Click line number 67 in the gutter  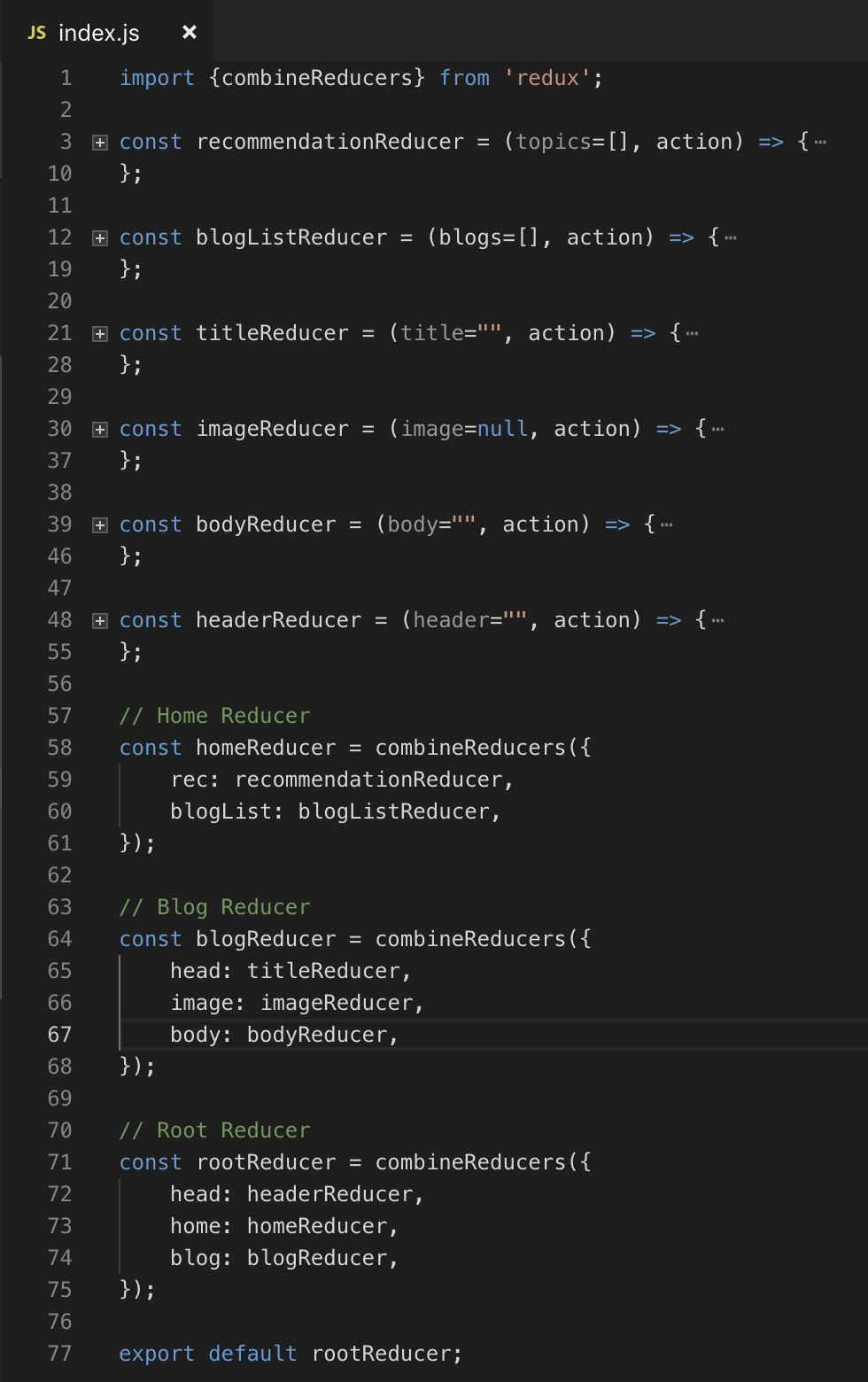pos(59,1035)
